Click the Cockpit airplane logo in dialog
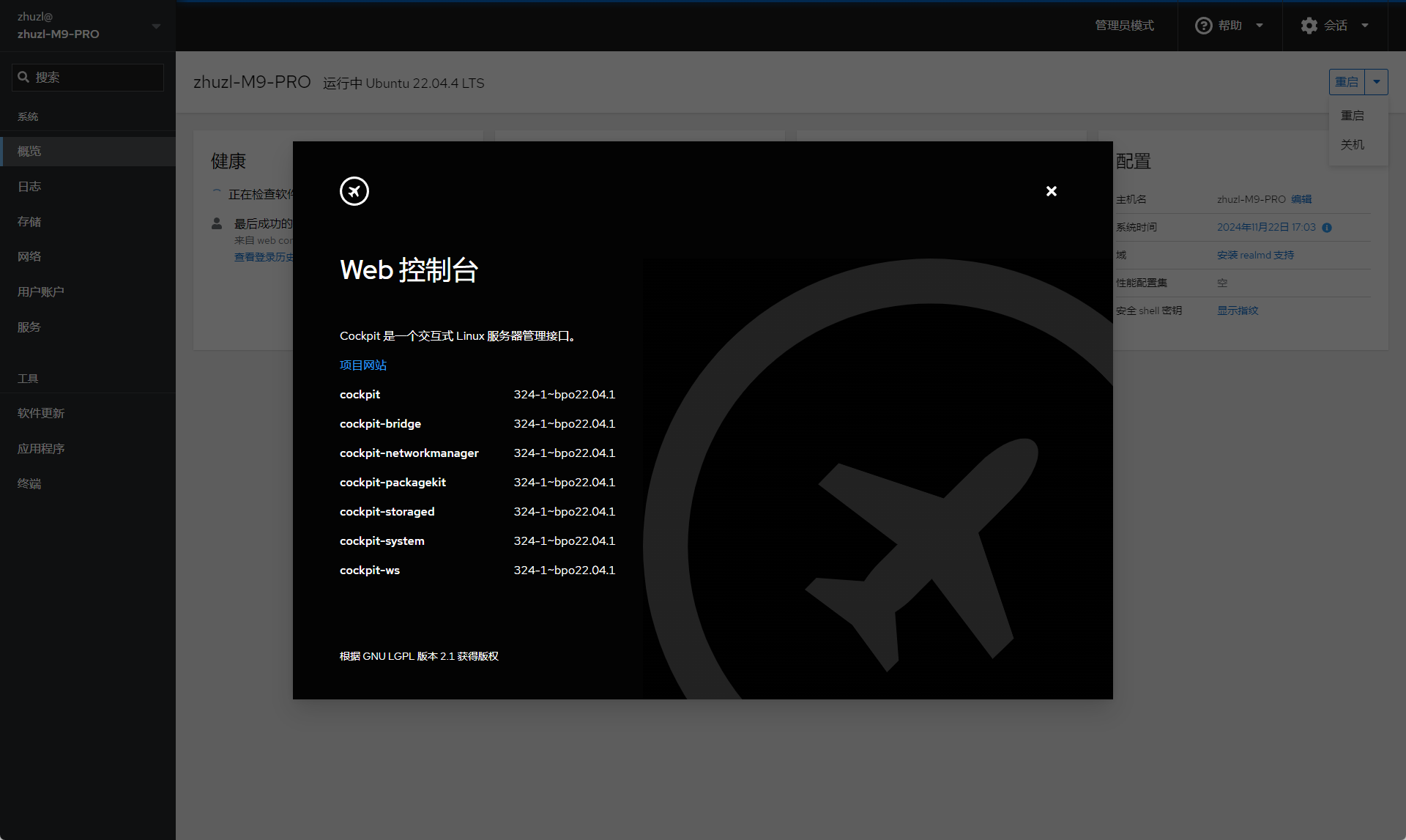 354,191
